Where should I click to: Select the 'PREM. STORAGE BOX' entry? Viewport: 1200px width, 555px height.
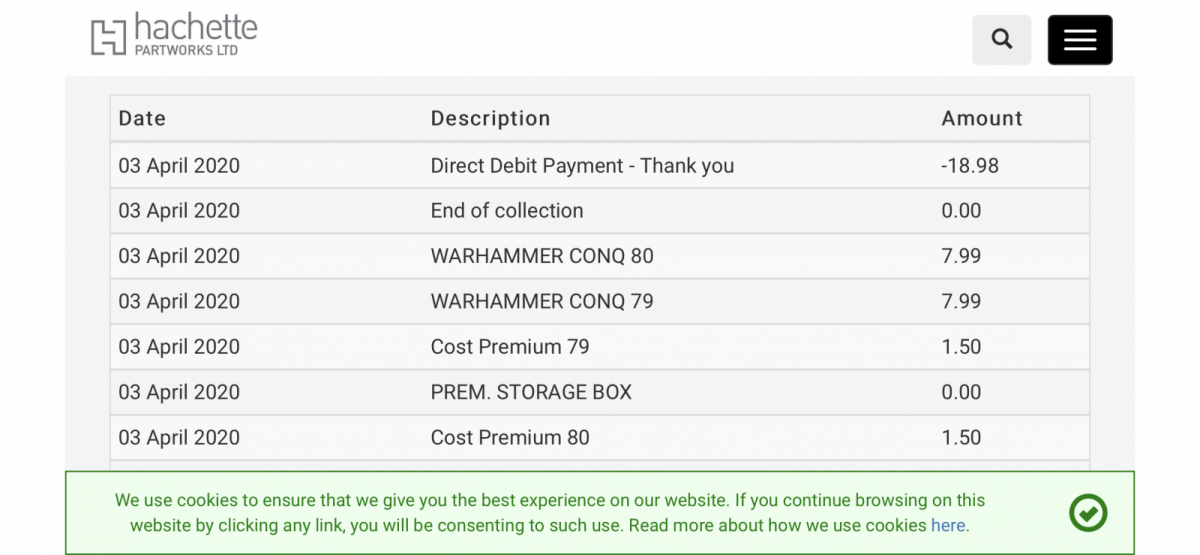pos(531,392)
